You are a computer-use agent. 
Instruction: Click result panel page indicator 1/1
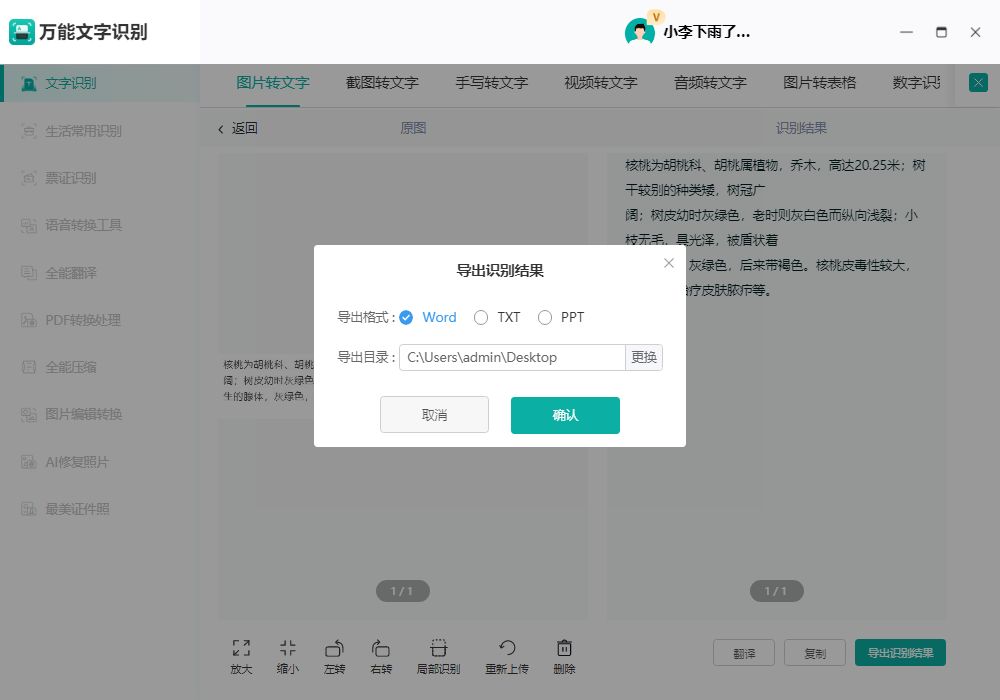(x=776, y=591)
